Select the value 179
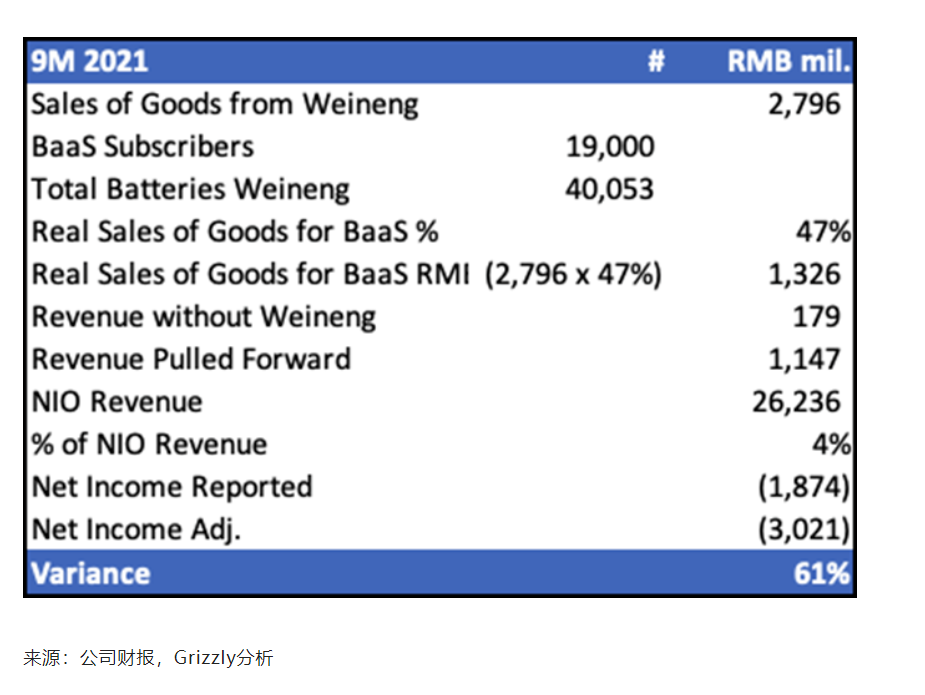This screenshot has height=695, width=925. [816, 317]
